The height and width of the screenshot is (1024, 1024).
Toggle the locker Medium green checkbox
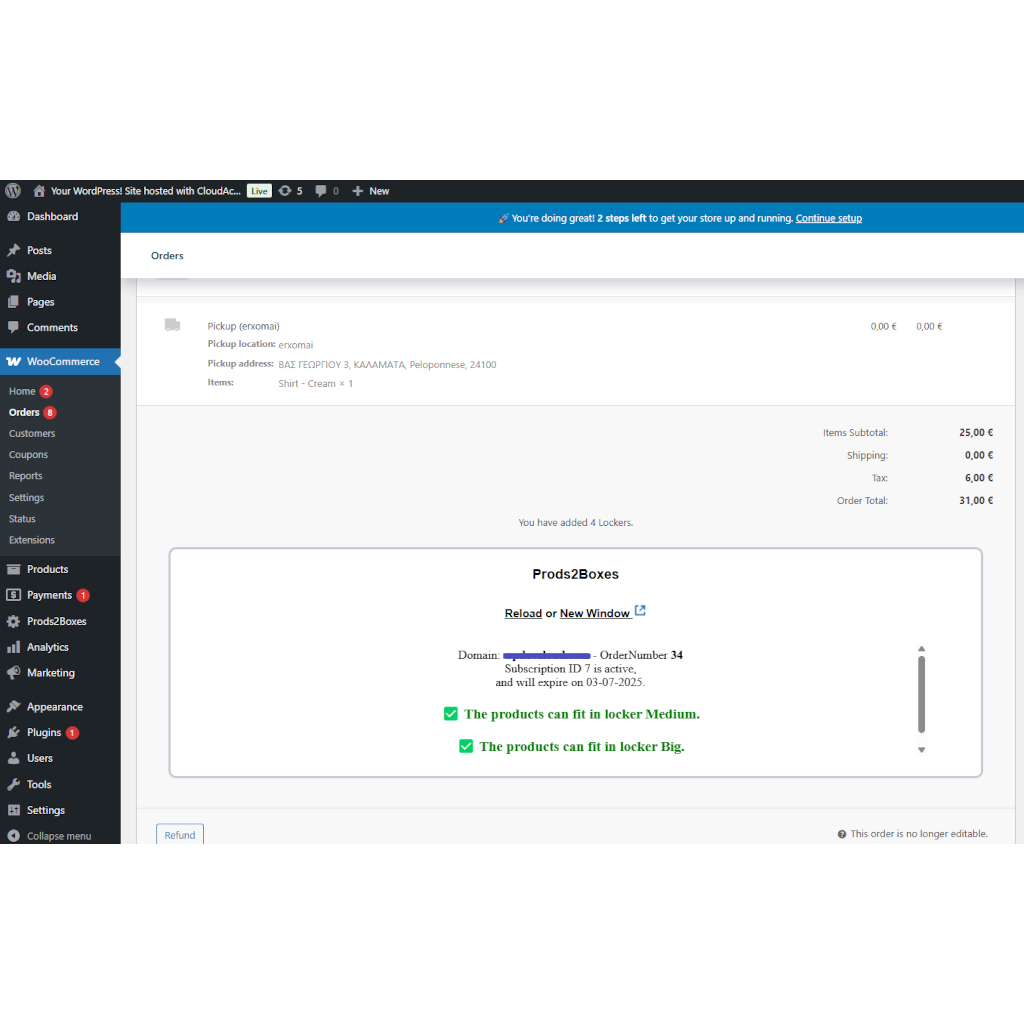click(451, 714)
